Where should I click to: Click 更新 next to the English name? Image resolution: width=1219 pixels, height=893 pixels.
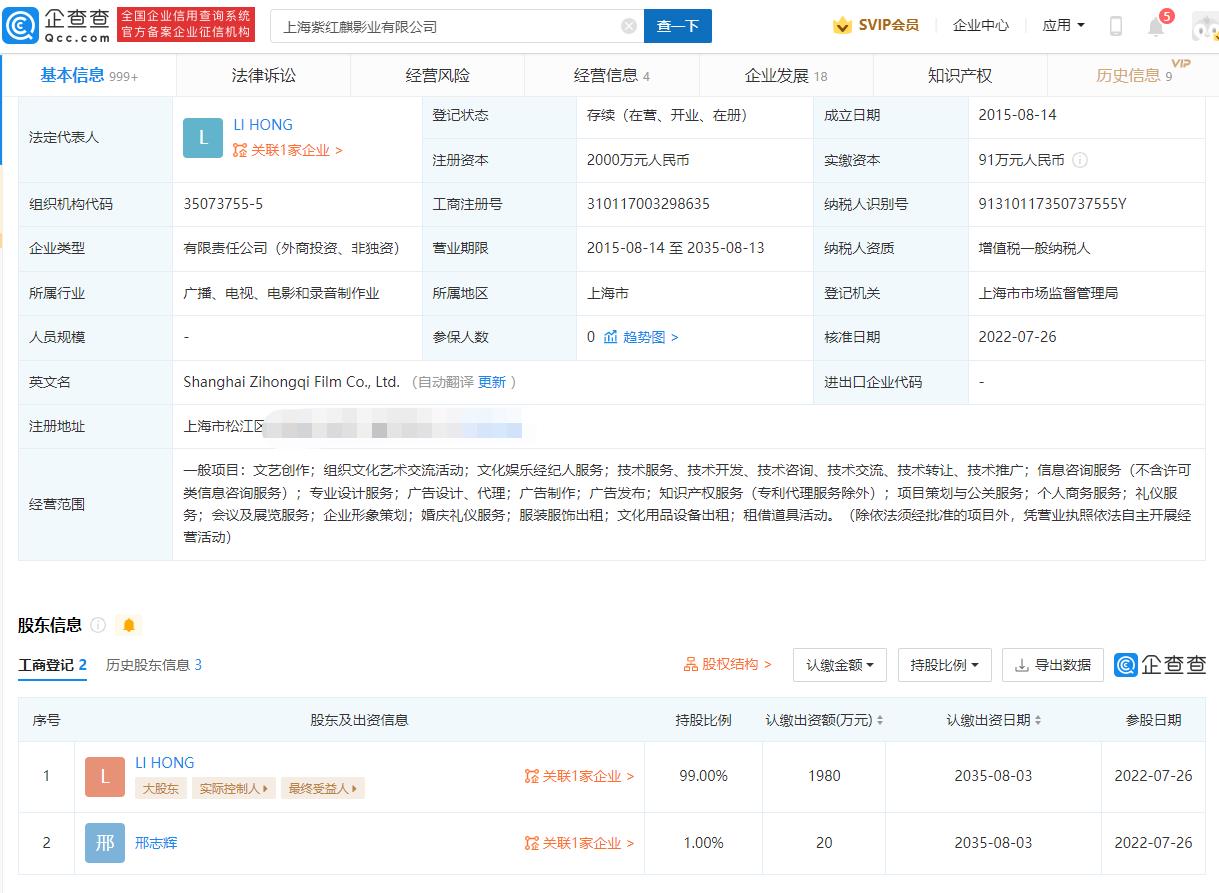pos(492,382)
